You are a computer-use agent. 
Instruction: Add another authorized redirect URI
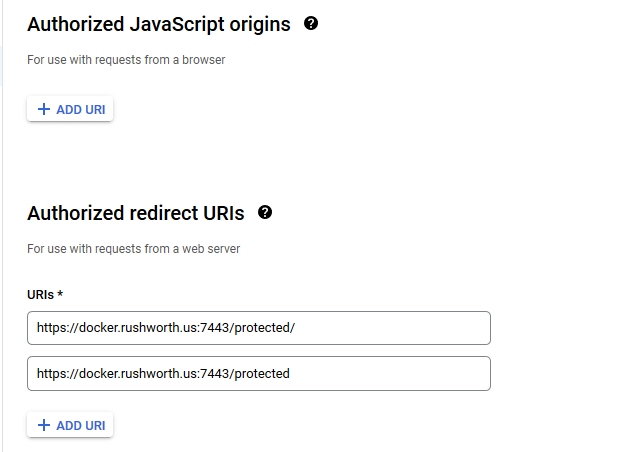(x=70, y=425)
